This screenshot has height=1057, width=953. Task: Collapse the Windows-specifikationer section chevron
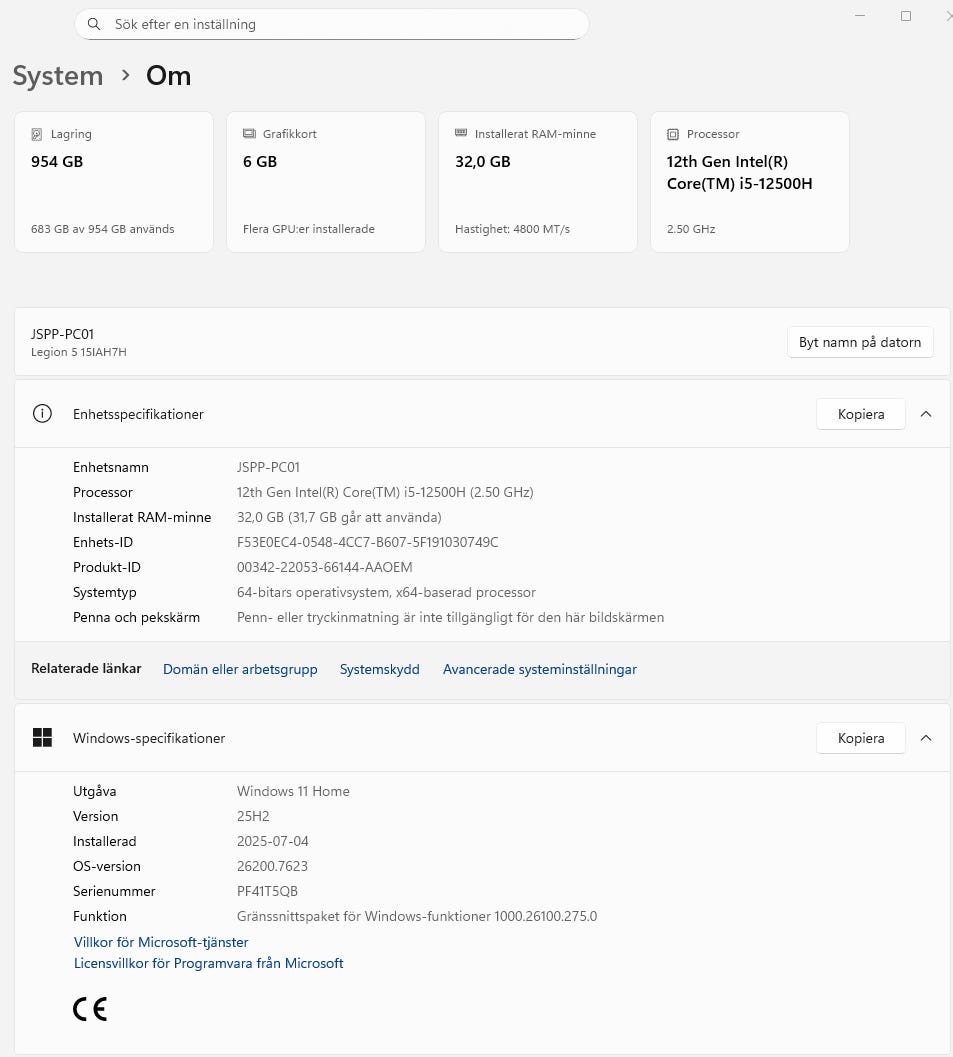pos(926,738)
